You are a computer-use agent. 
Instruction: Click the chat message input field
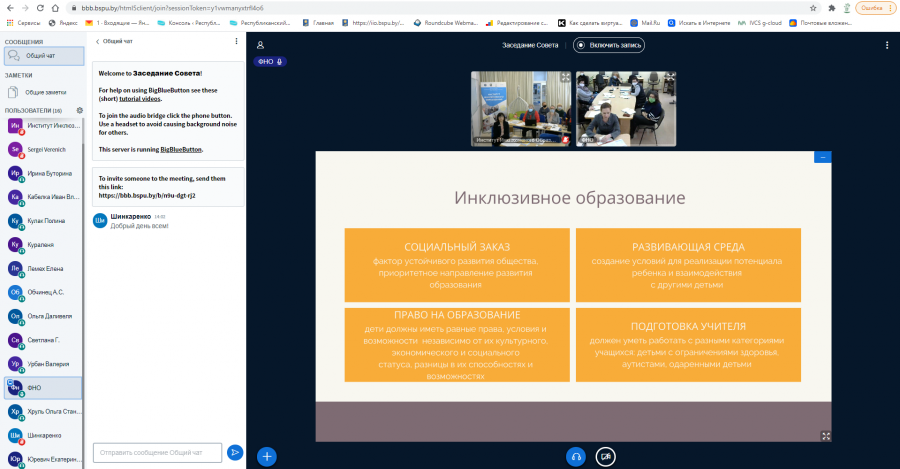157,452
